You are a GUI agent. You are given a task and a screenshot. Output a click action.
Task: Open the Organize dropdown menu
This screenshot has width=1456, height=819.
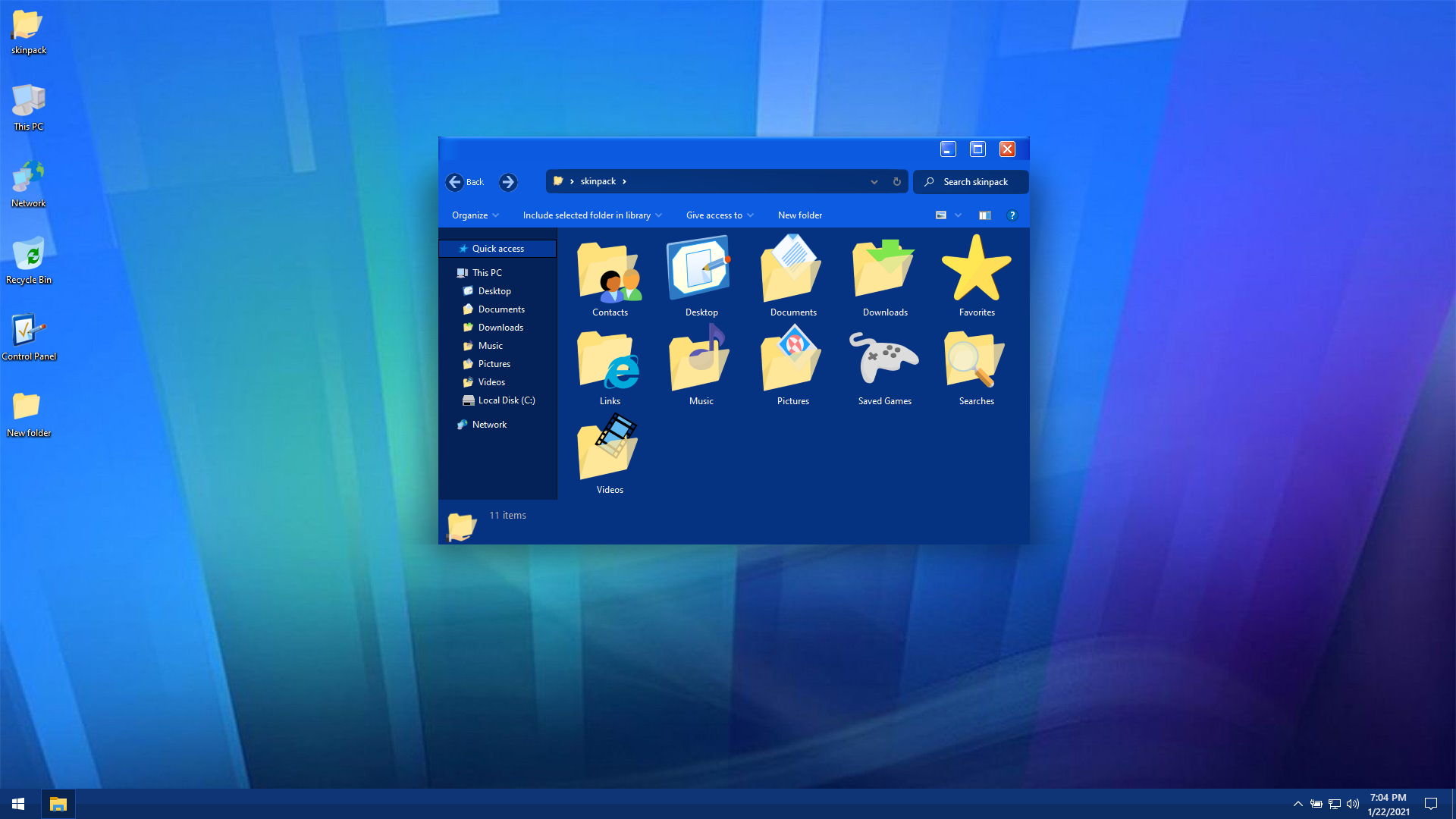[475, 215]
